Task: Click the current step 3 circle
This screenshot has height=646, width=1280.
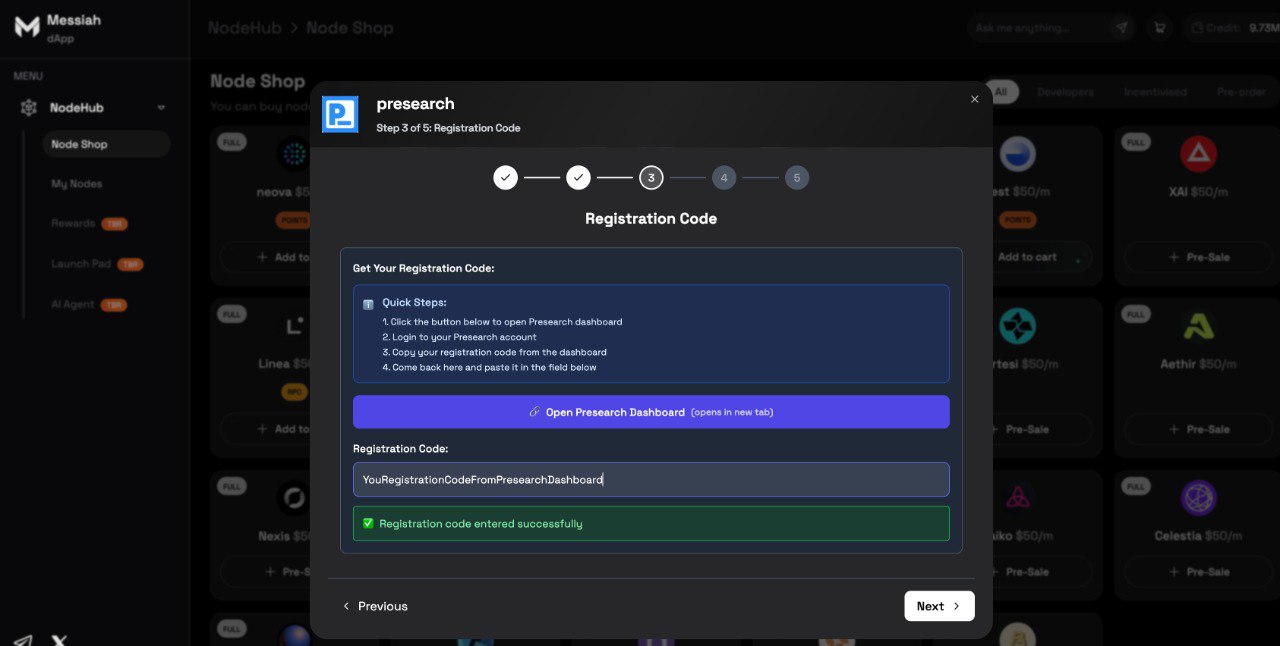Action: click(x=651, y=178)
